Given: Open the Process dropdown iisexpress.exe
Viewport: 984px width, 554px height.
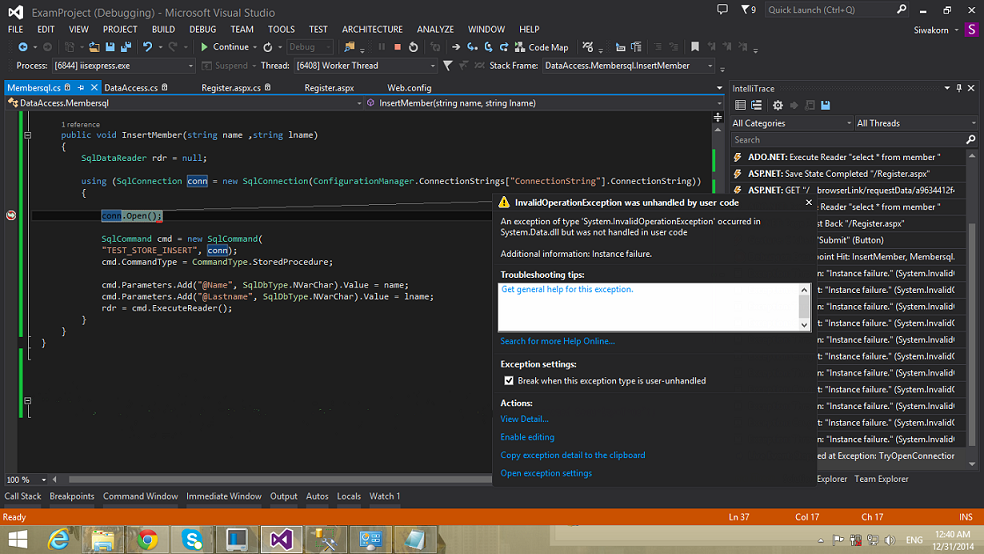Looking at the screenshot, I should 123,65.
